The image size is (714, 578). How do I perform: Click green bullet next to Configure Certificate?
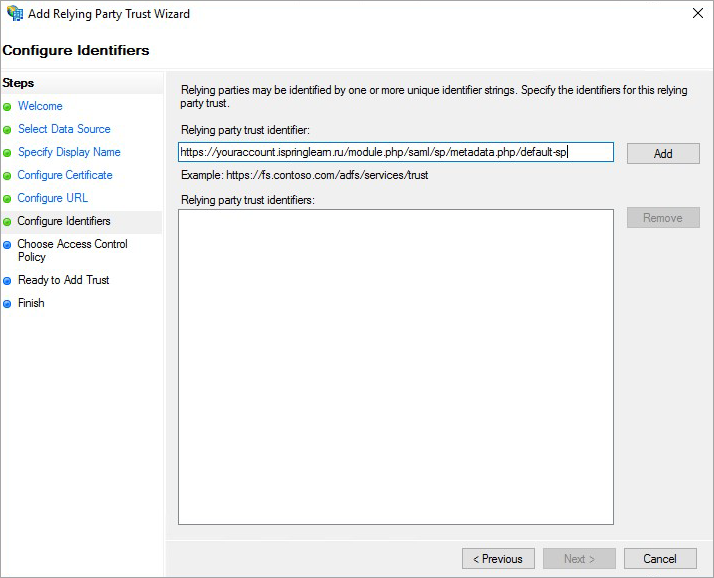7,176
